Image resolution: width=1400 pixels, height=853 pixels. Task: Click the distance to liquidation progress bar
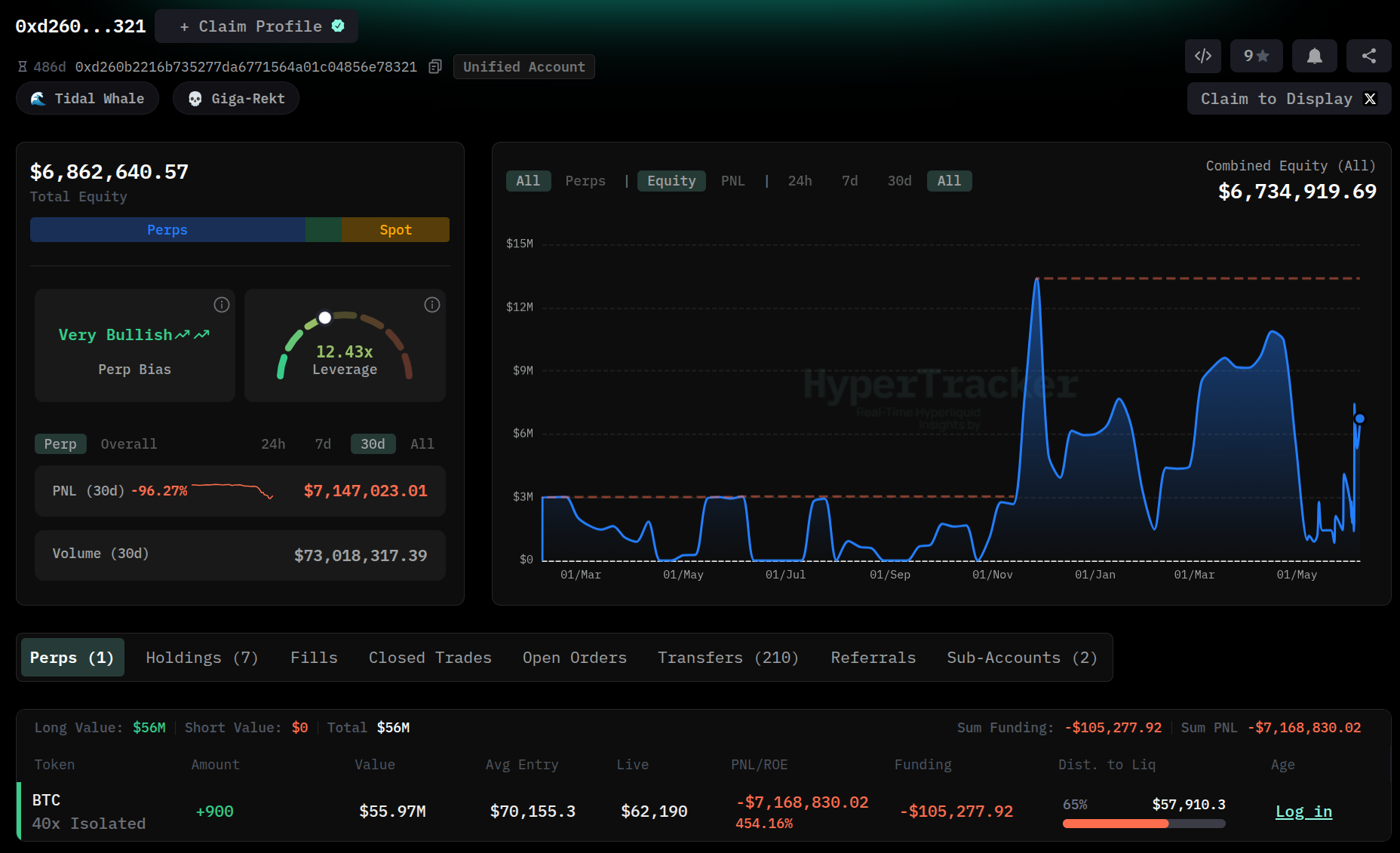tap(1144, 824)
